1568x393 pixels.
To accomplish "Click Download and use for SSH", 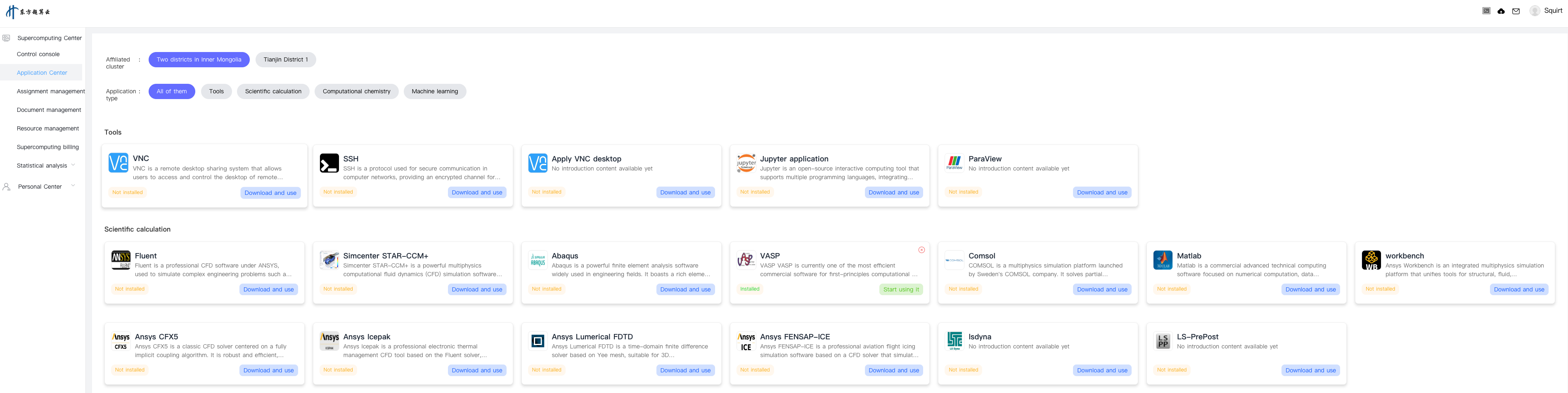I will (x=477, y=192).
